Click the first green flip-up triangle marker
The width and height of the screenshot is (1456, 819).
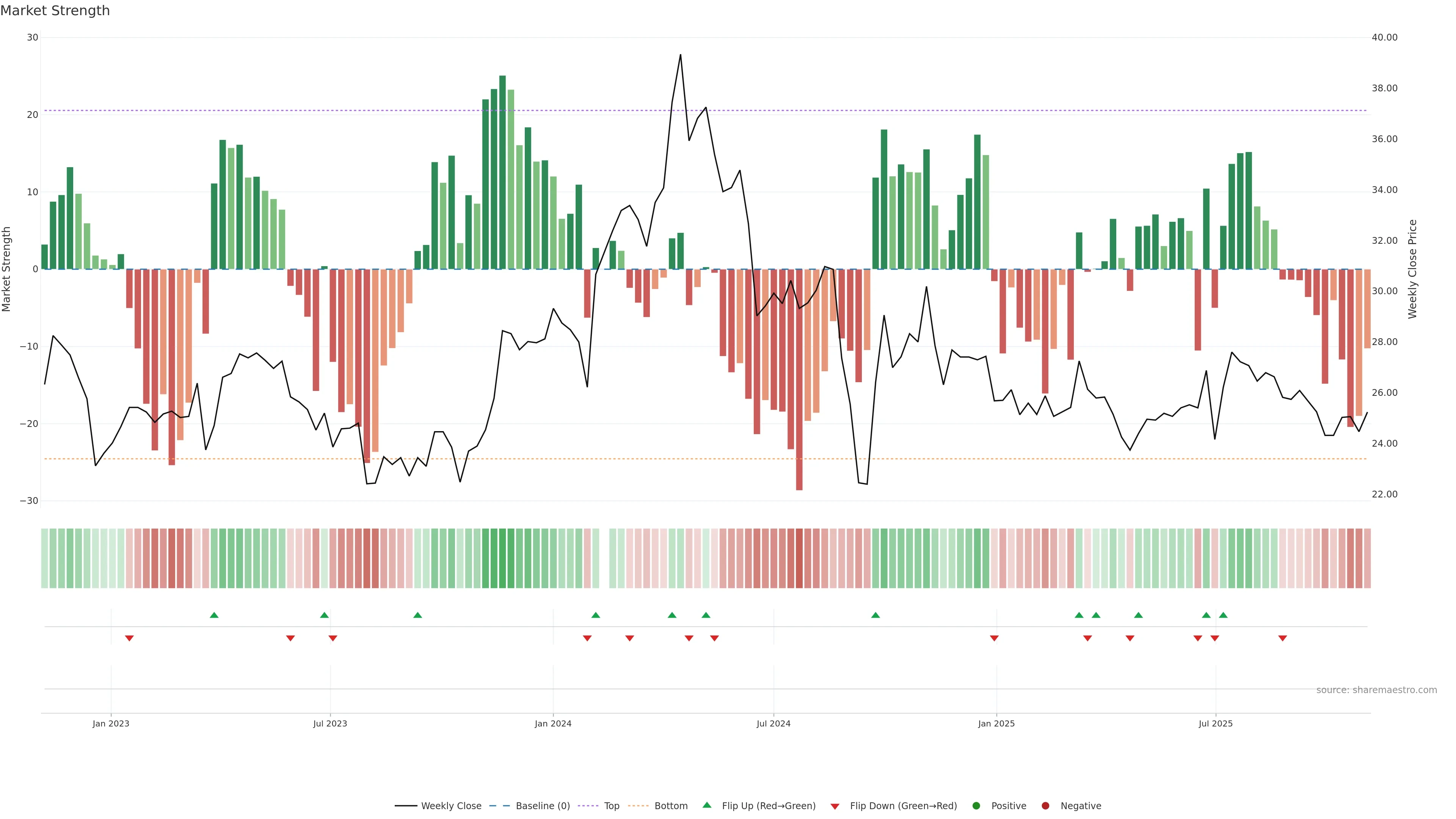coord(213,615)
